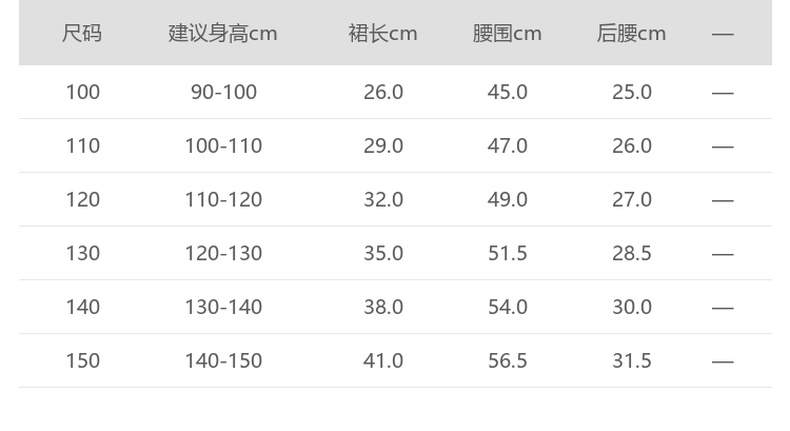This screenshot has width=790, height=431.
Task: Click the 28.5 back waist value
Action: (x=632, y=253)
